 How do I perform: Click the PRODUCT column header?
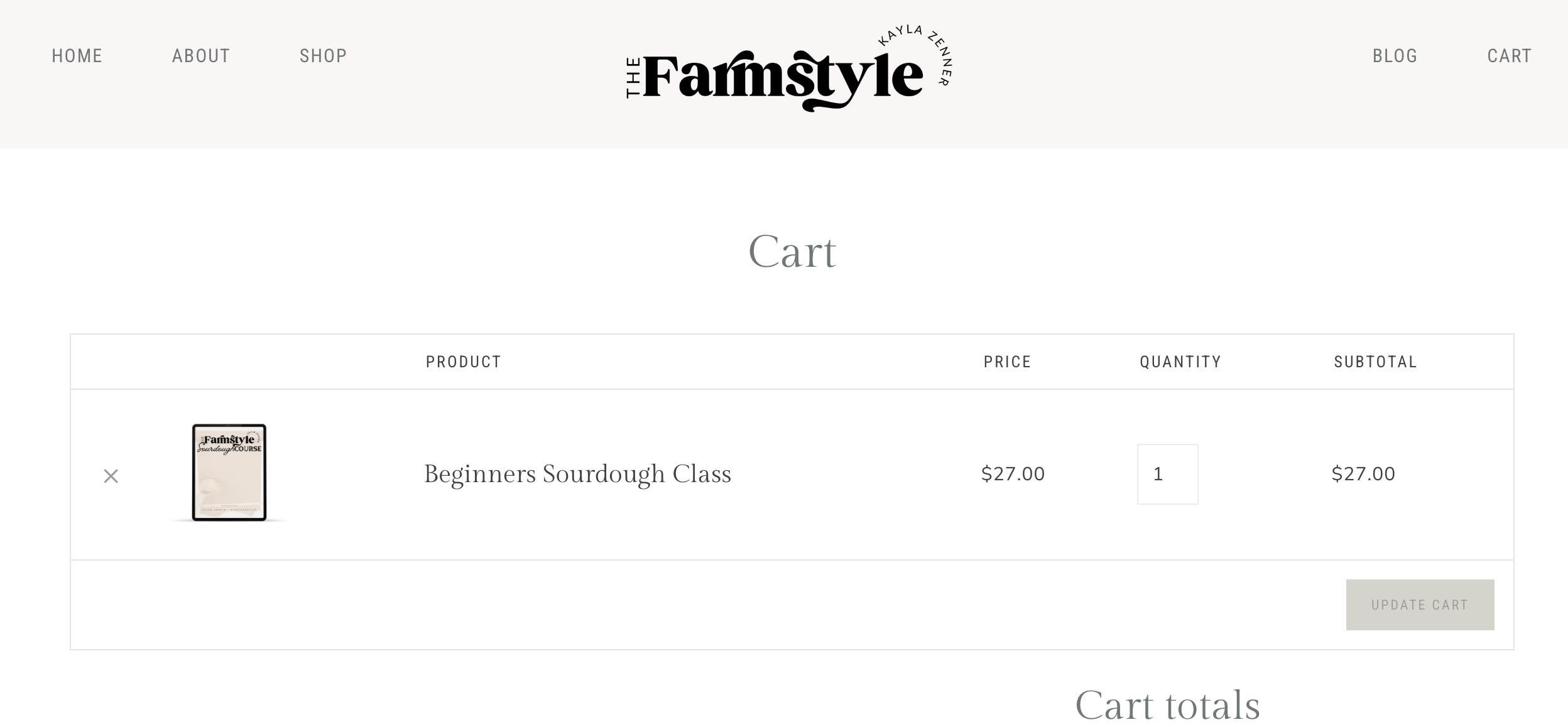click(462, 362)
